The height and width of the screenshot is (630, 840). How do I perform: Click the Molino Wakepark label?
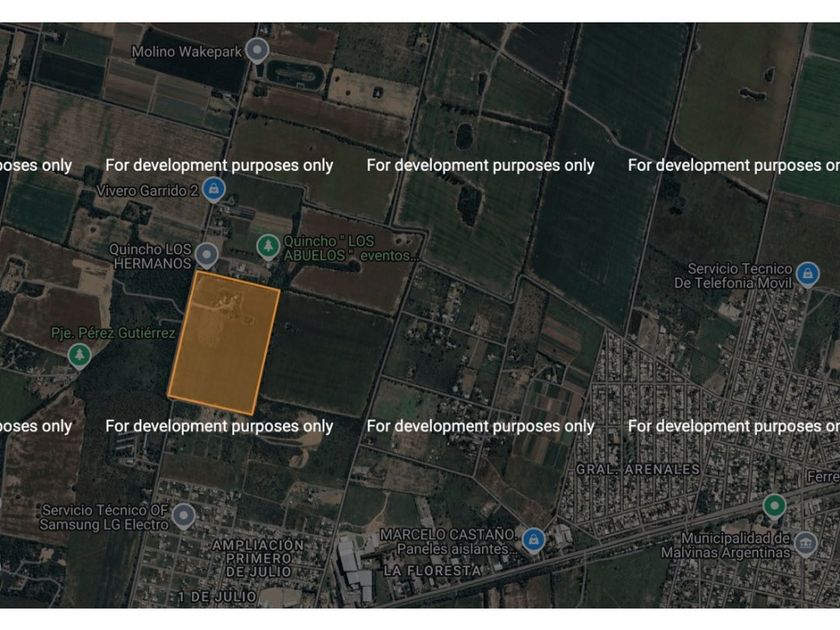[x=186, y=52]
